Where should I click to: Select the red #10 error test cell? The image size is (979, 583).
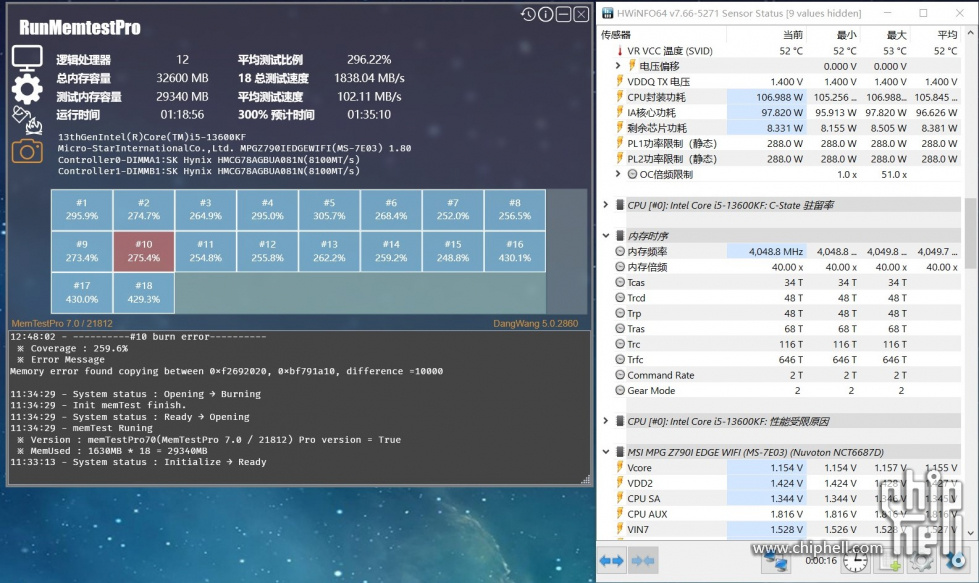[x=144, y=251]
